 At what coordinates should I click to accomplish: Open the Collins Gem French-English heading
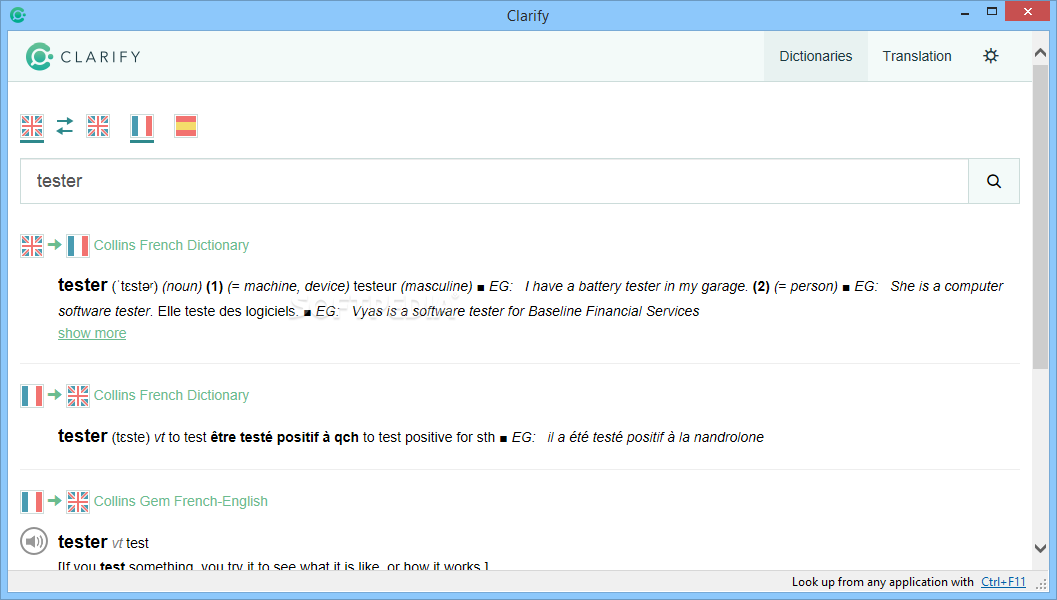pos(181,501)
